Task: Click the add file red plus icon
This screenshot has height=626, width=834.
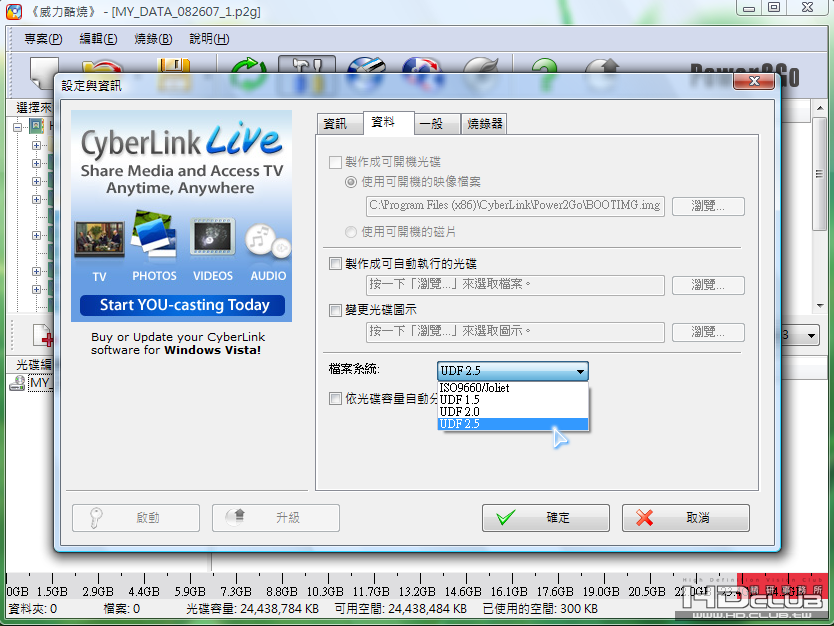Action: [x=42, y=335]
